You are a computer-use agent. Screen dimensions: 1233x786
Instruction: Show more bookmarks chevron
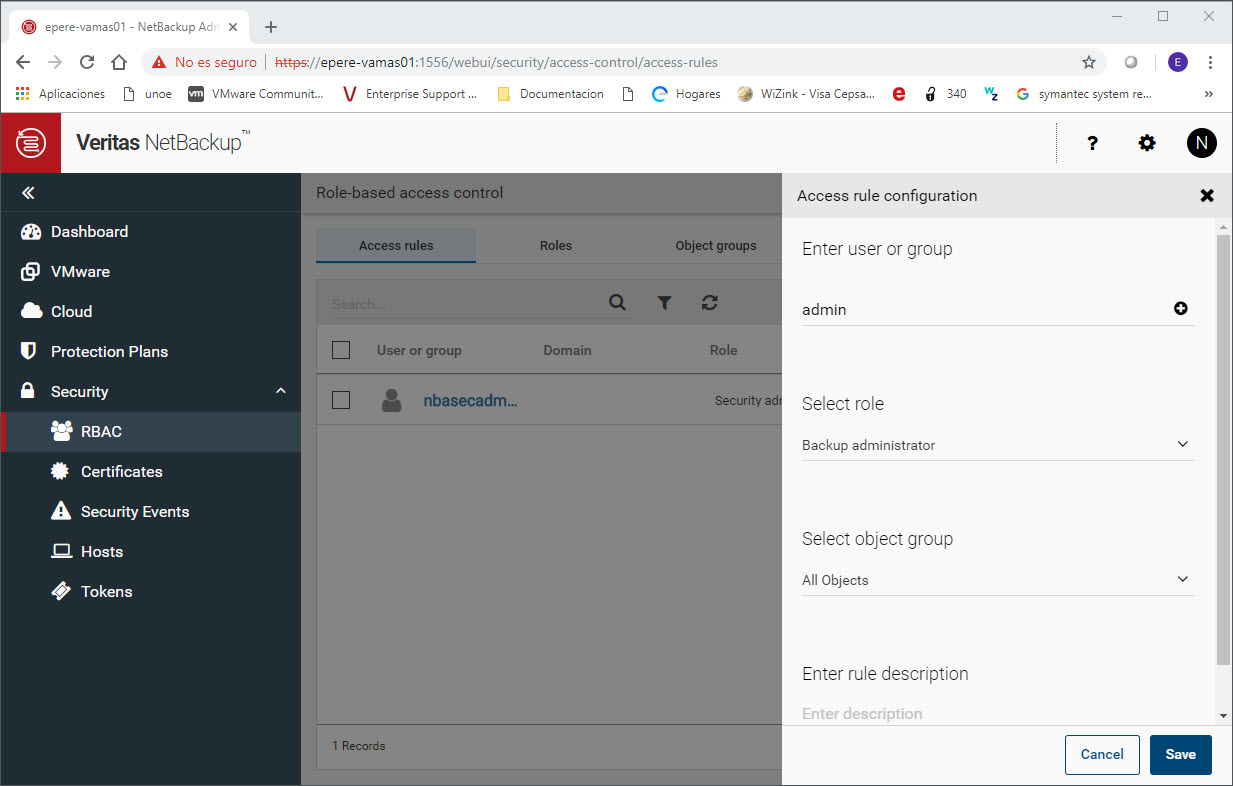coord(1208,94)
